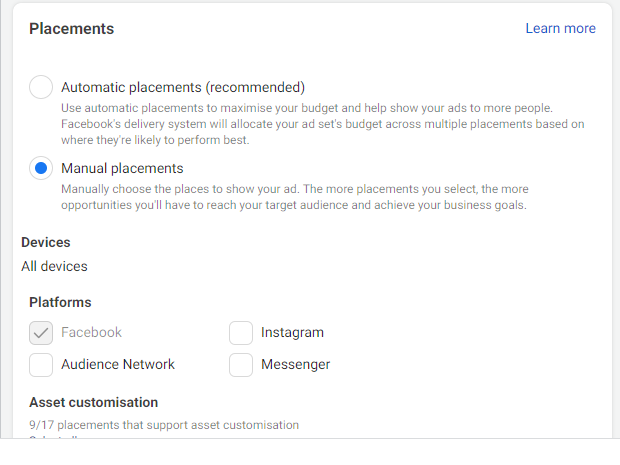Select Manual placements radio button
620x465 pixels.
pos(41,168)
